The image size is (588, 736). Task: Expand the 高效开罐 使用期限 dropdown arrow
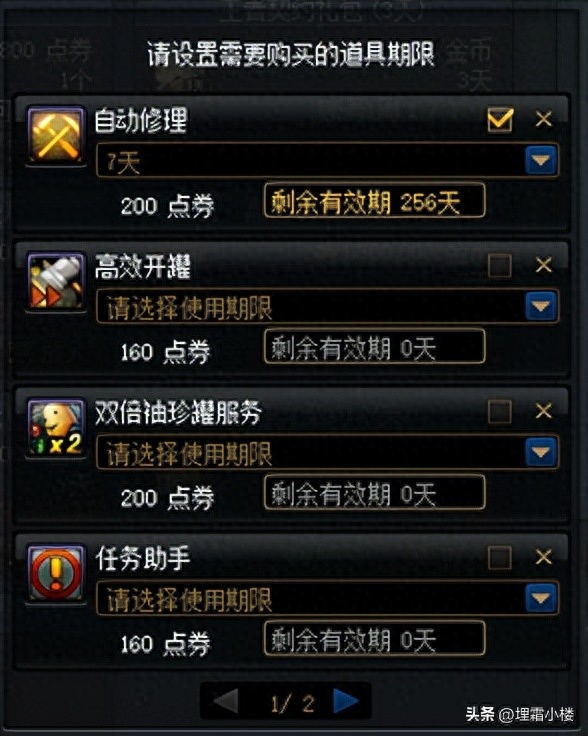(541, 306)
